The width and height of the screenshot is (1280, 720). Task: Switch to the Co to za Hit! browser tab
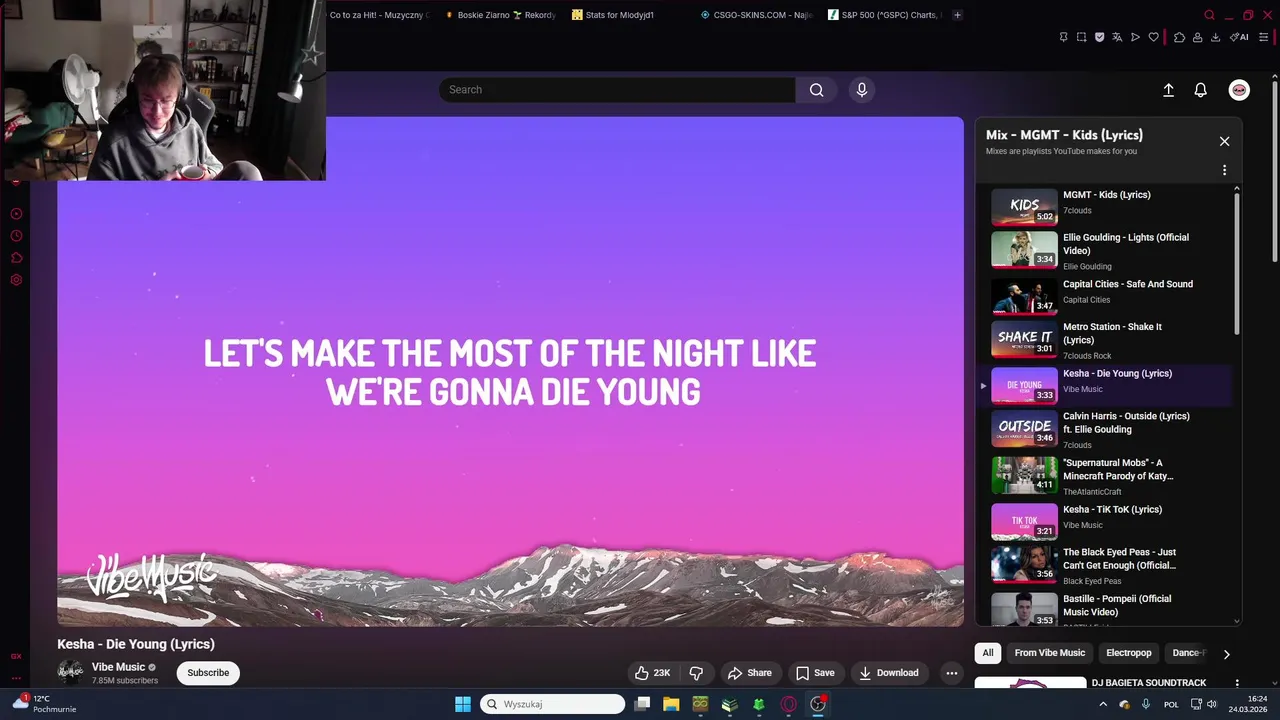point(378,15)
